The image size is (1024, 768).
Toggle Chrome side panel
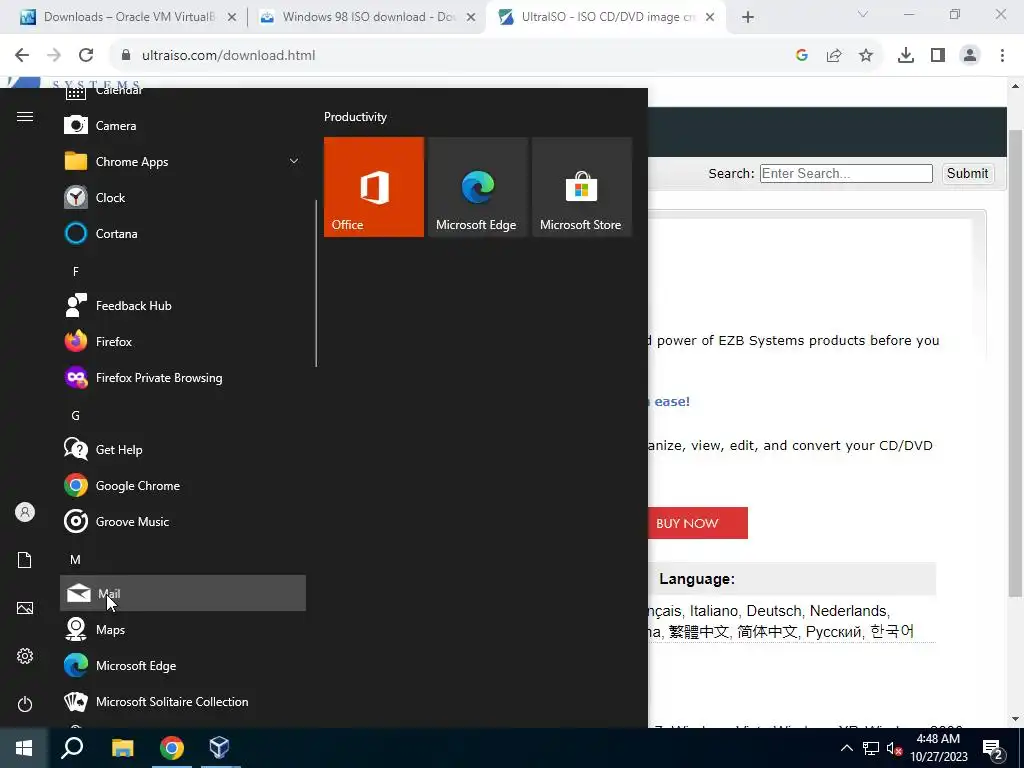click(x=938, y=56)
